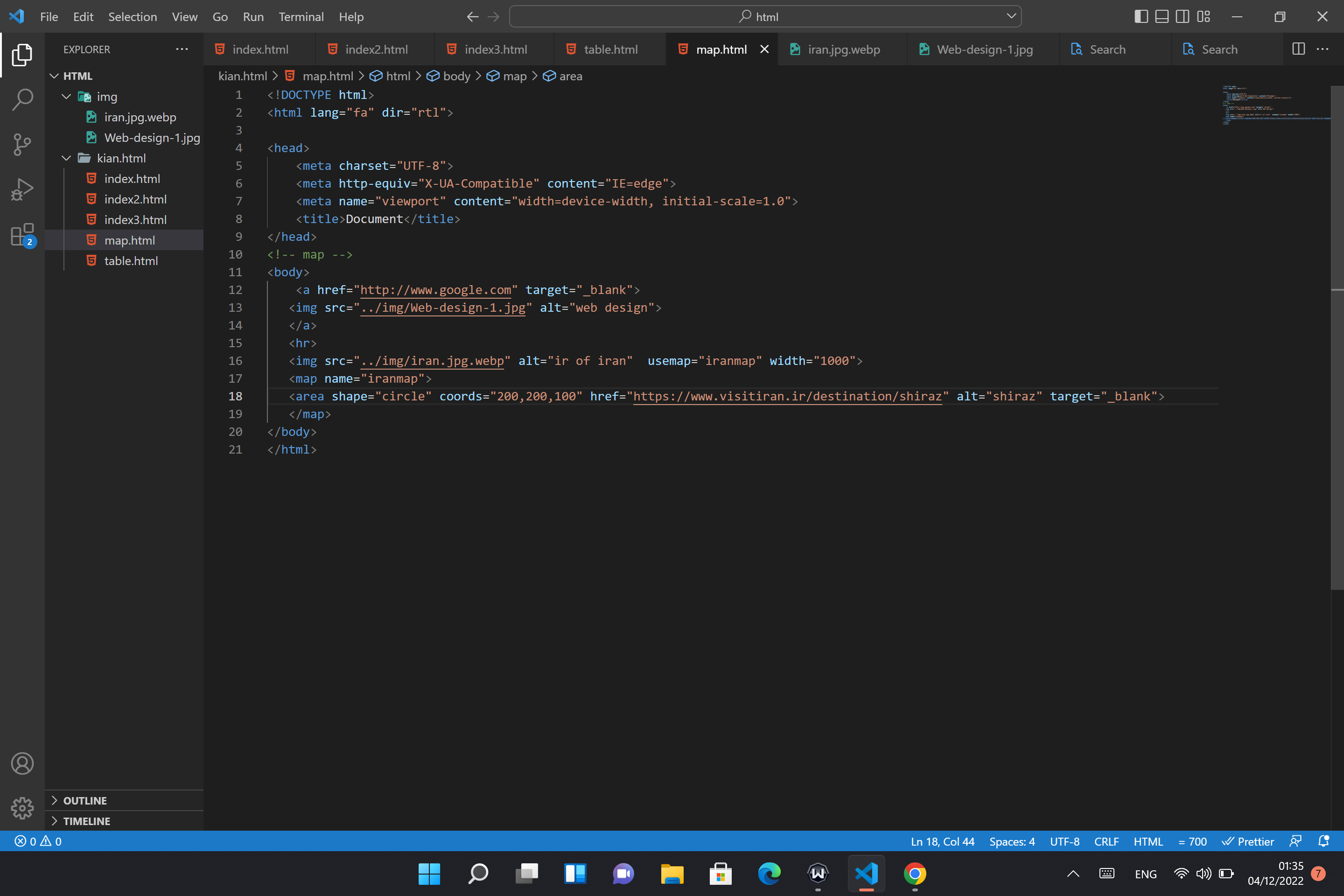Open the Source Control view
The image size is (1344, 896).
[x=22, y=145]
